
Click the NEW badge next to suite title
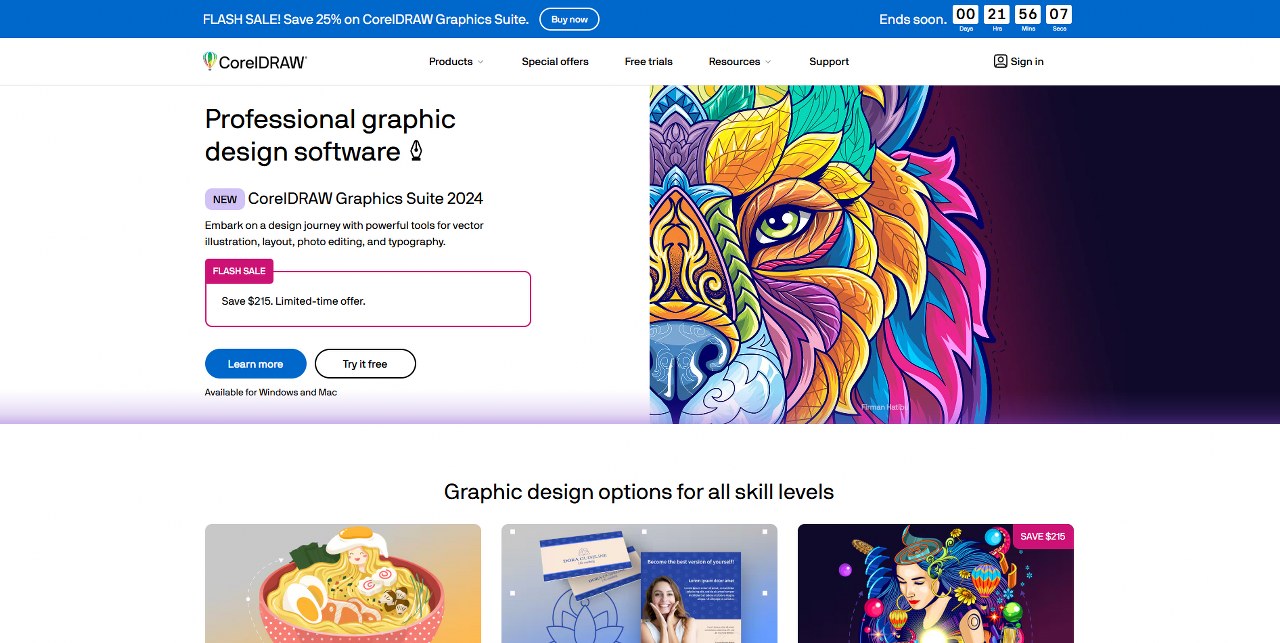pos(225,199)
